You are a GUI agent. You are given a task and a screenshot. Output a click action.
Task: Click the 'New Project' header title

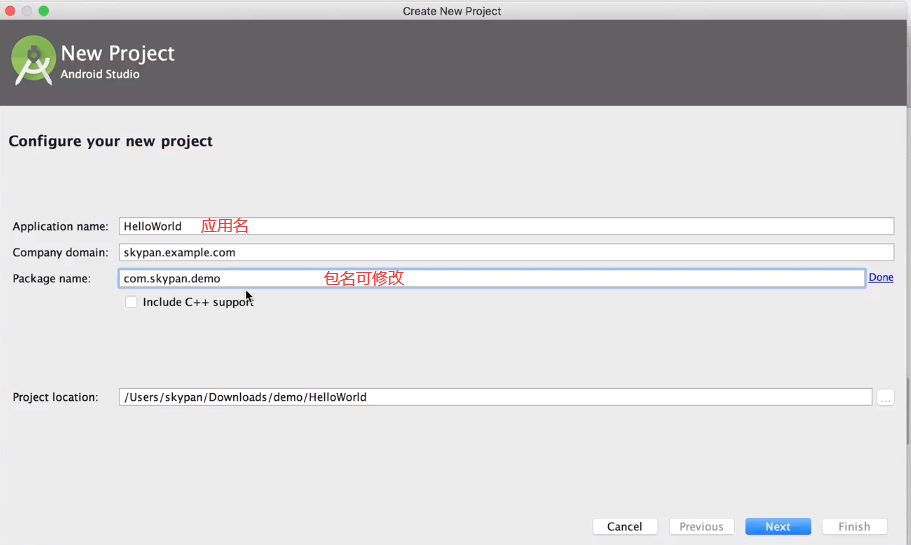pyautogui.click(x=117, y=53)
